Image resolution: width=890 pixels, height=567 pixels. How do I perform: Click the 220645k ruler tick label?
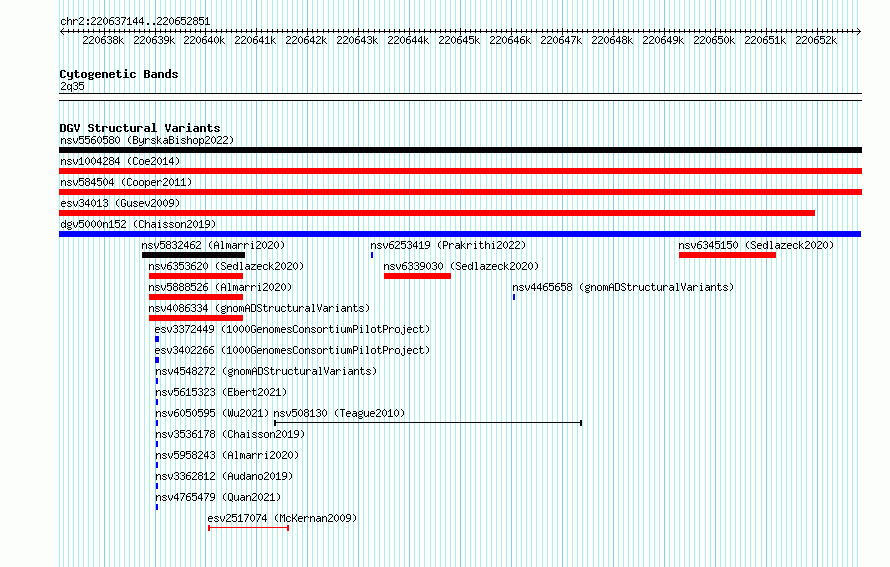[459, 40]
